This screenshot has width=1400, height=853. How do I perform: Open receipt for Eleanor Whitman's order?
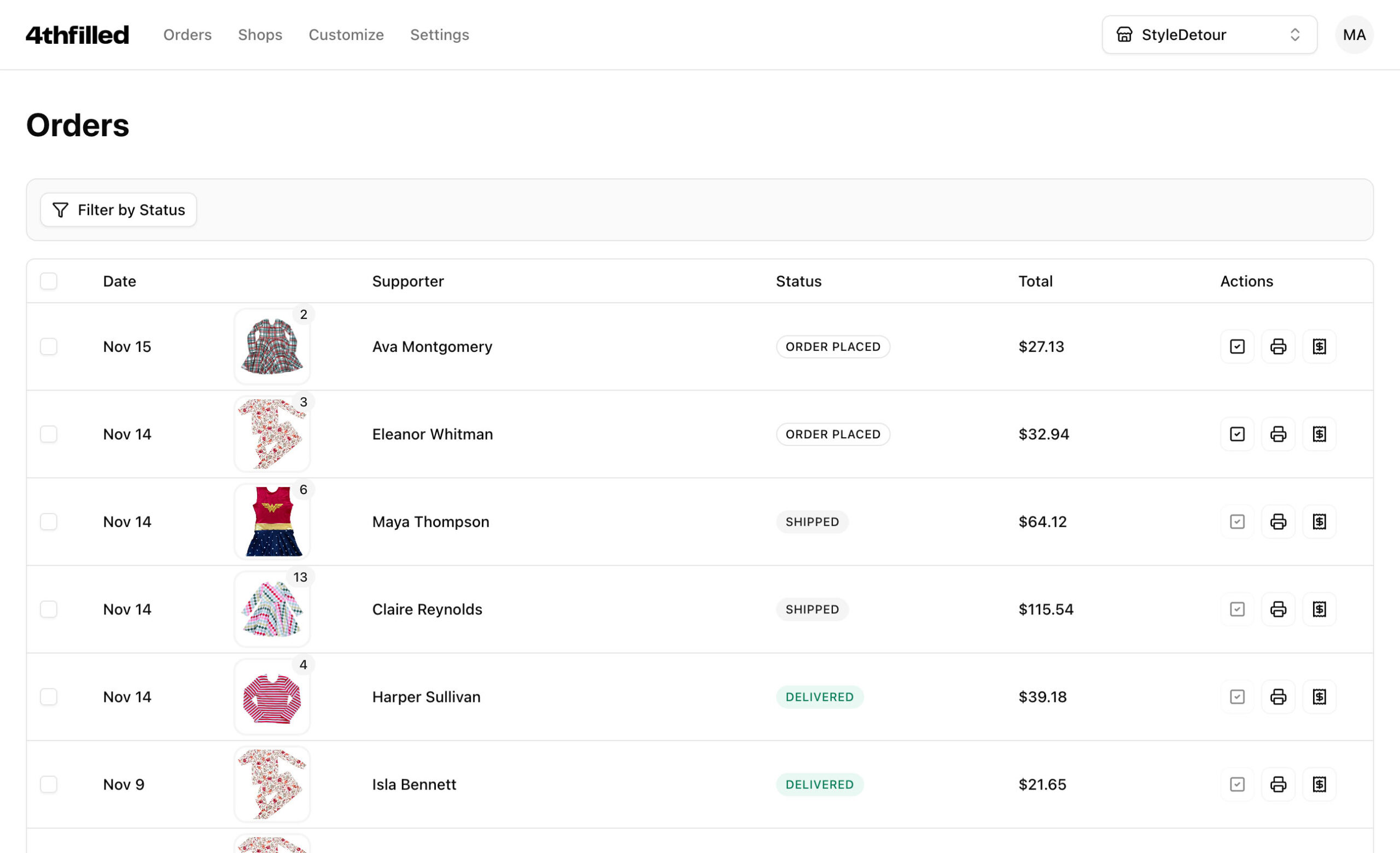1319,434
